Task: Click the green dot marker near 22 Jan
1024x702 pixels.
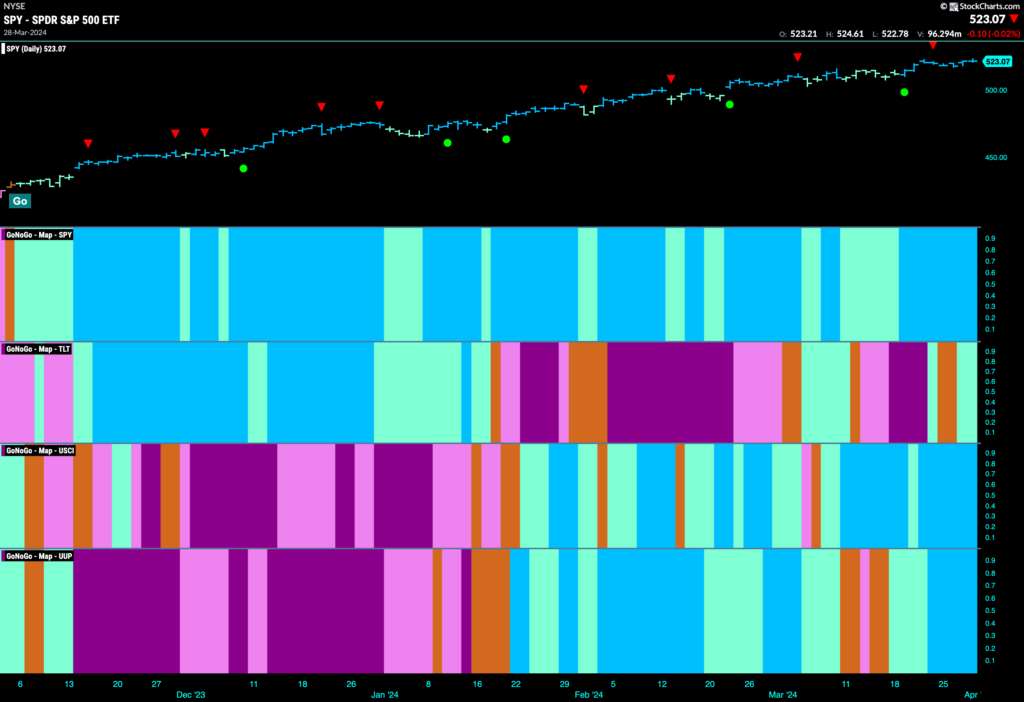Action: click(506, 139)
